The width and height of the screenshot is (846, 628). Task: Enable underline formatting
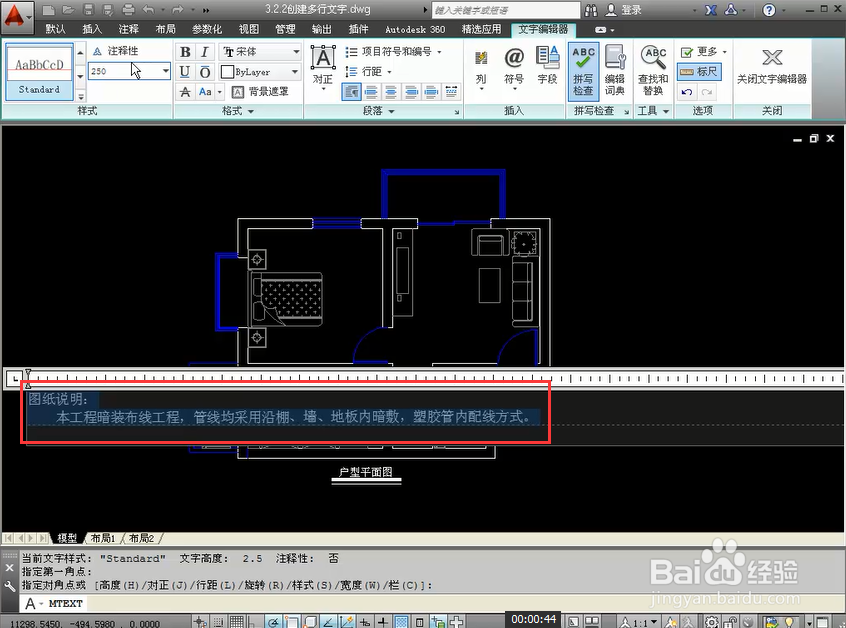(x=185, y=70)
